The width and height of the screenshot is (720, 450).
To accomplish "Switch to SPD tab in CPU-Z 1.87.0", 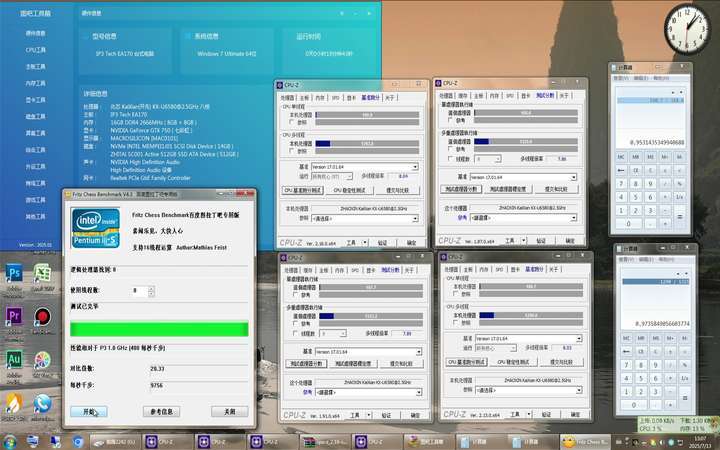I will 510,96.
